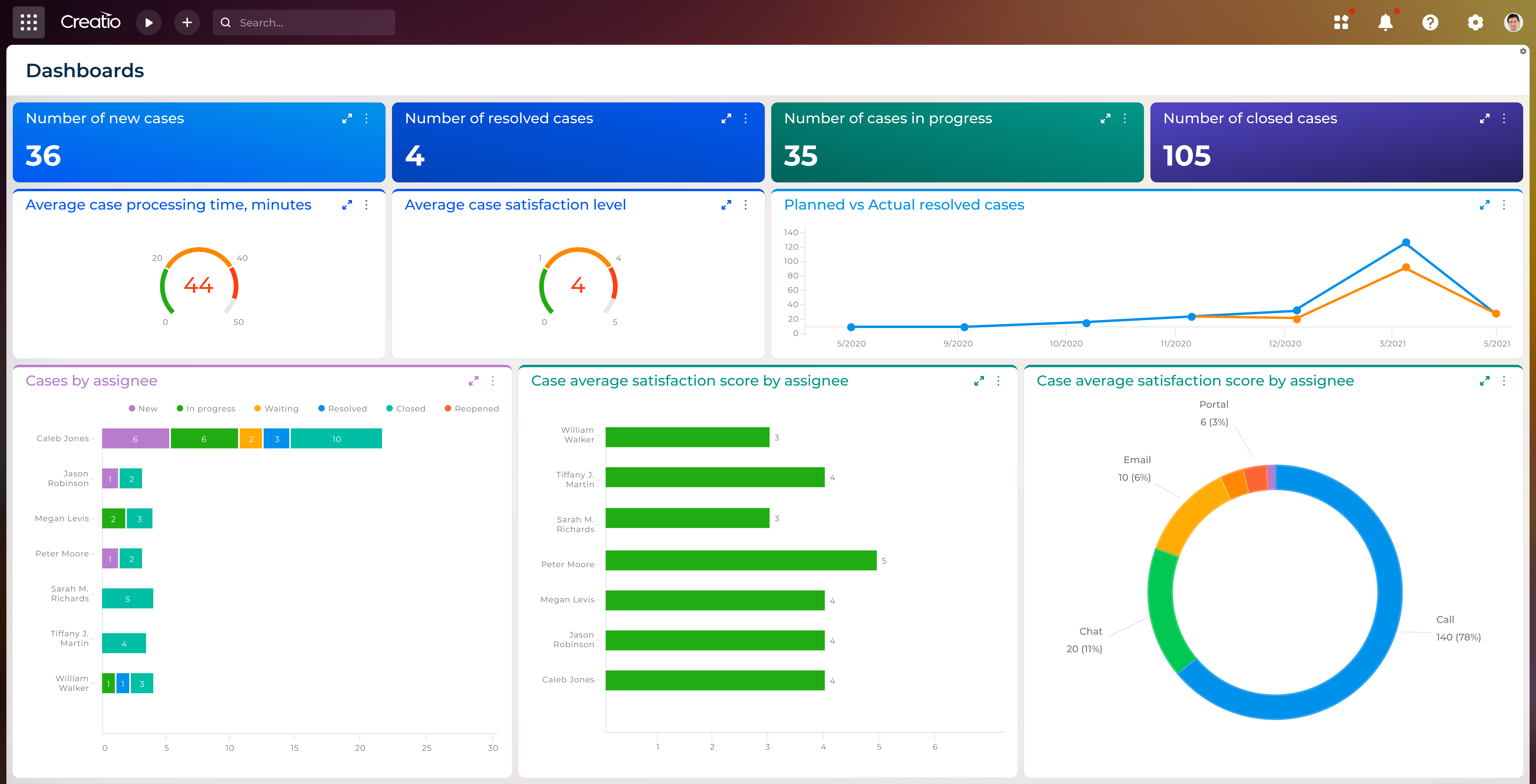Open the help question mark icon
1536x784 pixels.
[x=1430, y=22]
